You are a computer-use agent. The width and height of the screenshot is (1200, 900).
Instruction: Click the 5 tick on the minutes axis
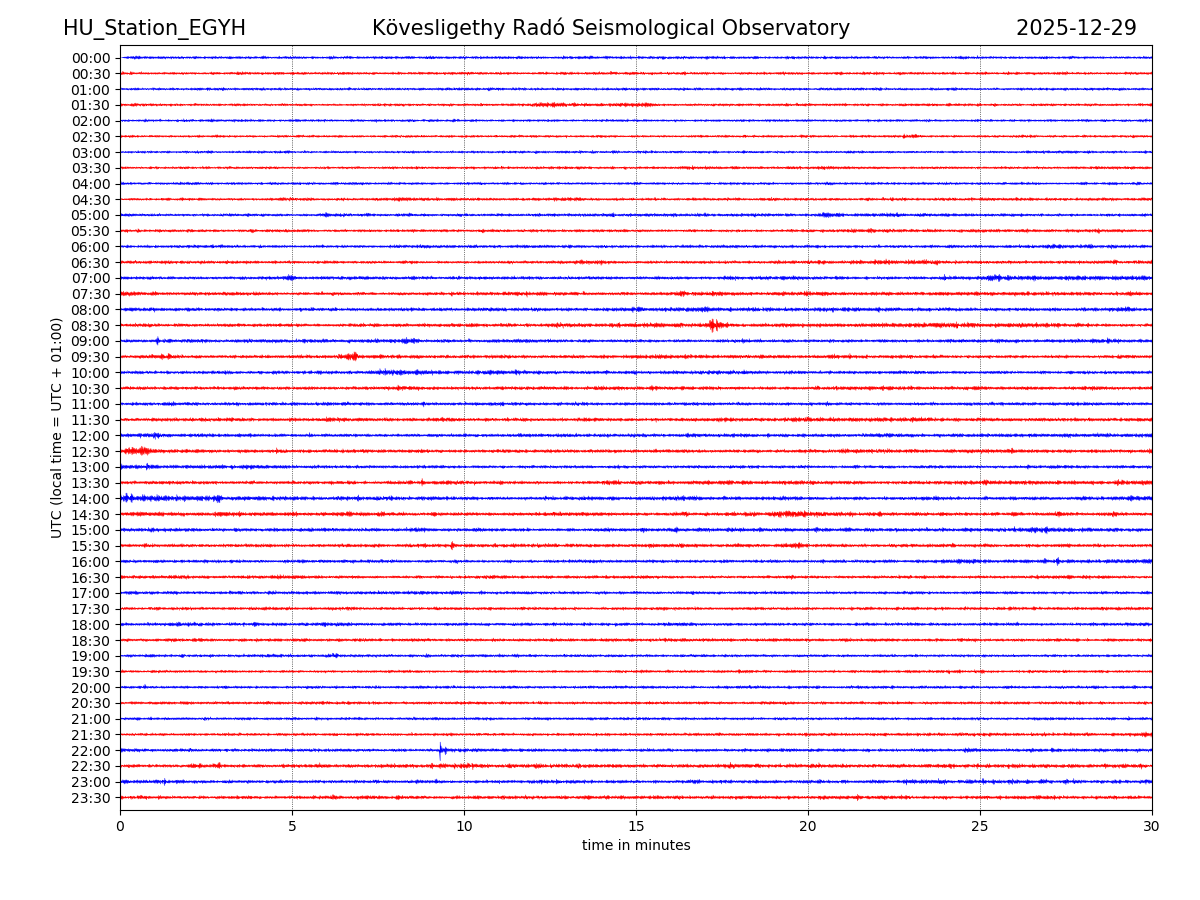(292, 826)
